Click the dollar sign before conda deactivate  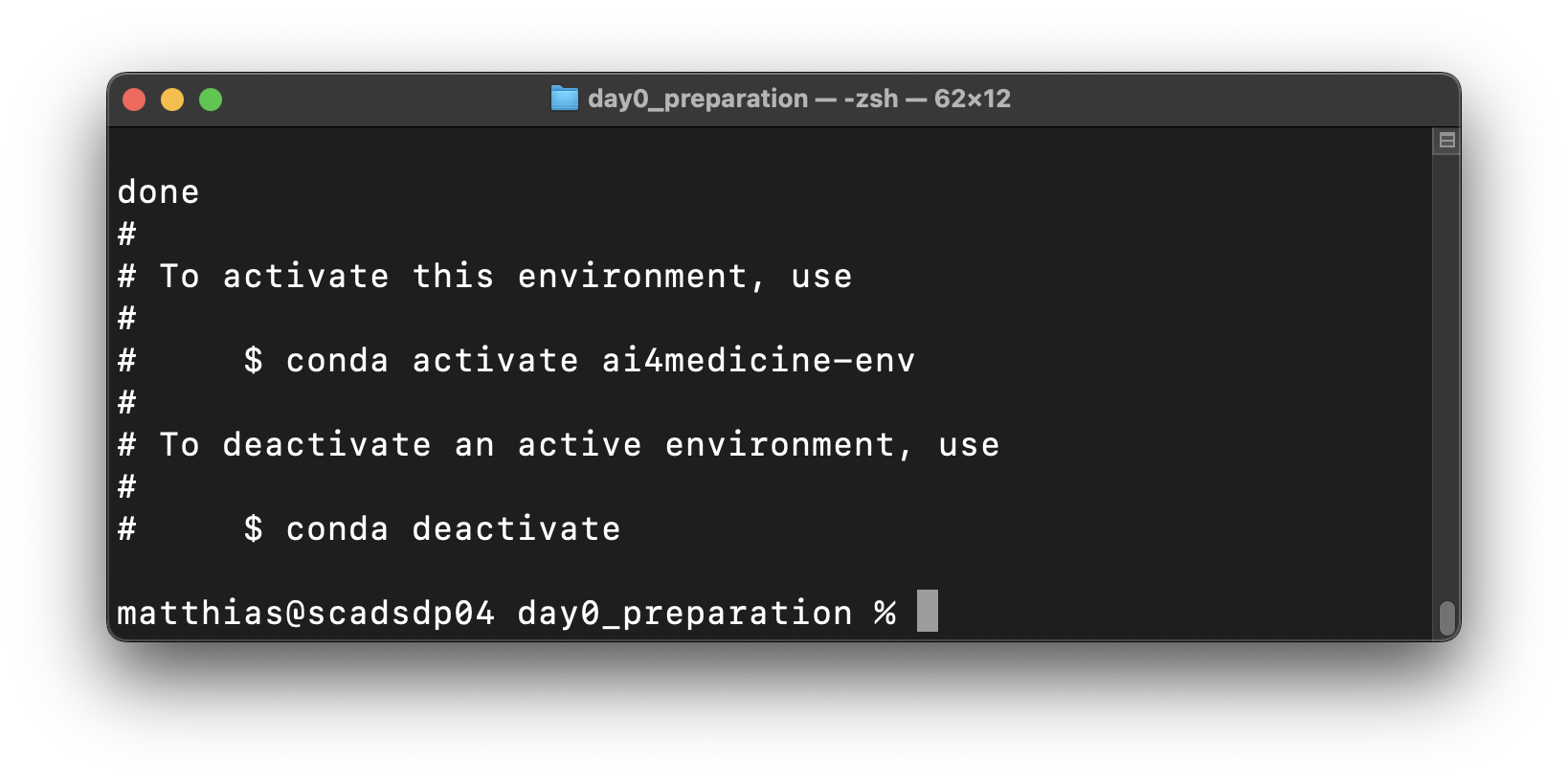(x=253, y=529)
